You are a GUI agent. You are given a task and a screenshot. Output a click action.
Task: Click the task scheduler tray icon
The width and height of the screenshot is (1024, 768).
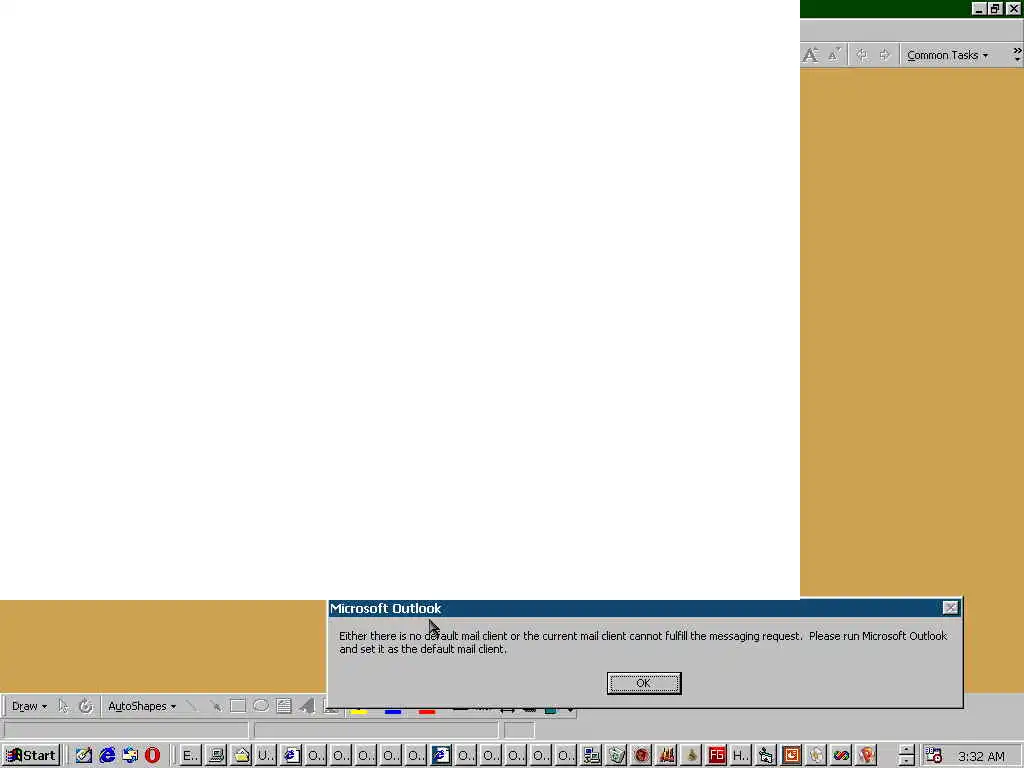pos(933,756)
